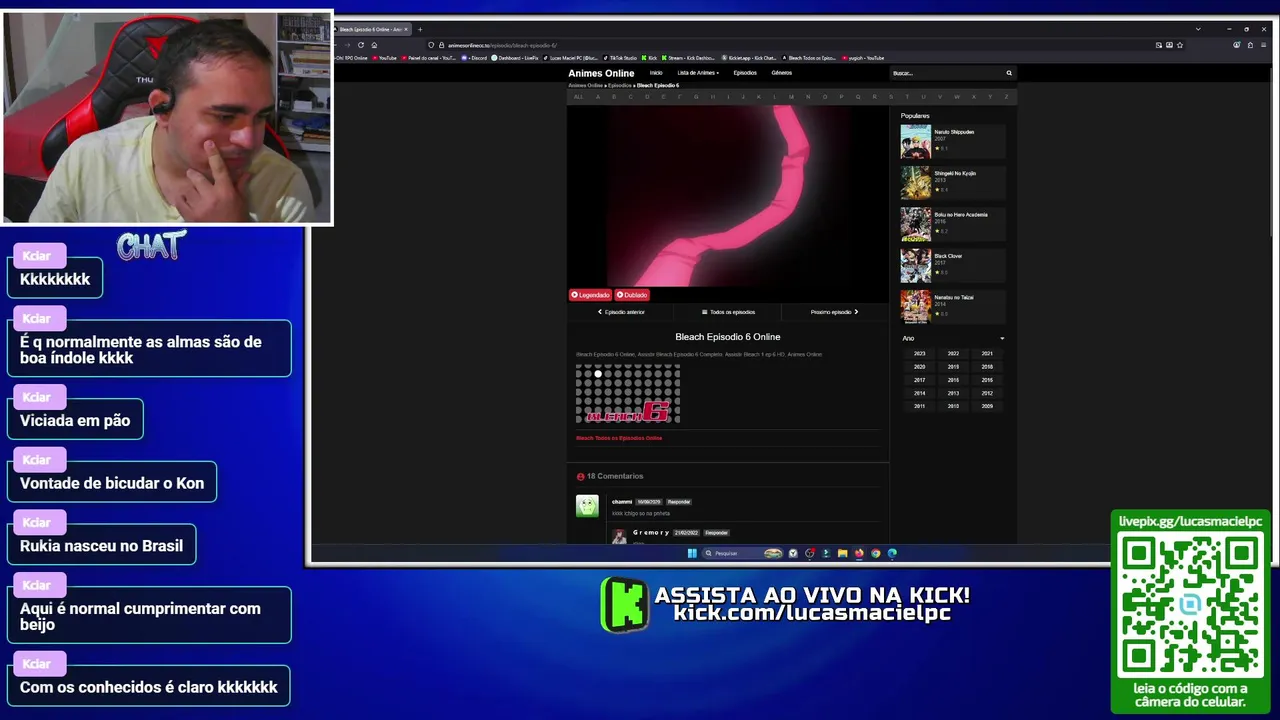Select the ALL alphabet filter
The height and width of the screenshot is (720, 1280).
click(x=578, y=97)
